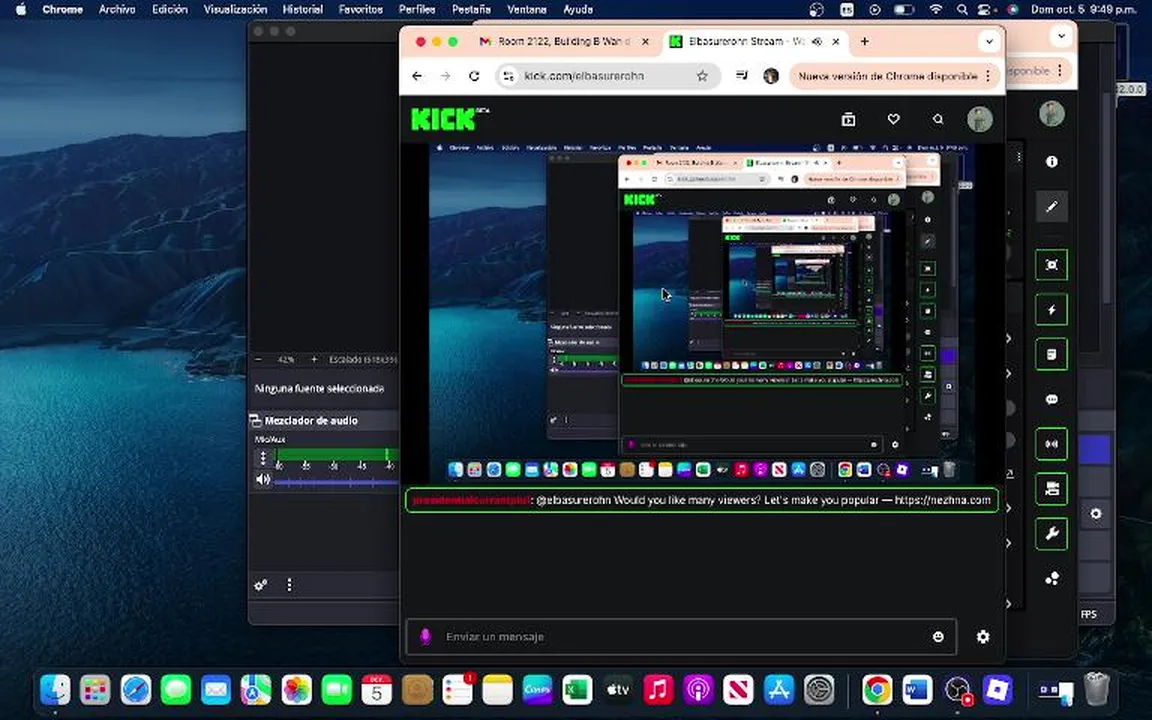Open Kick search magnifier icon

[x=938, y=119]
